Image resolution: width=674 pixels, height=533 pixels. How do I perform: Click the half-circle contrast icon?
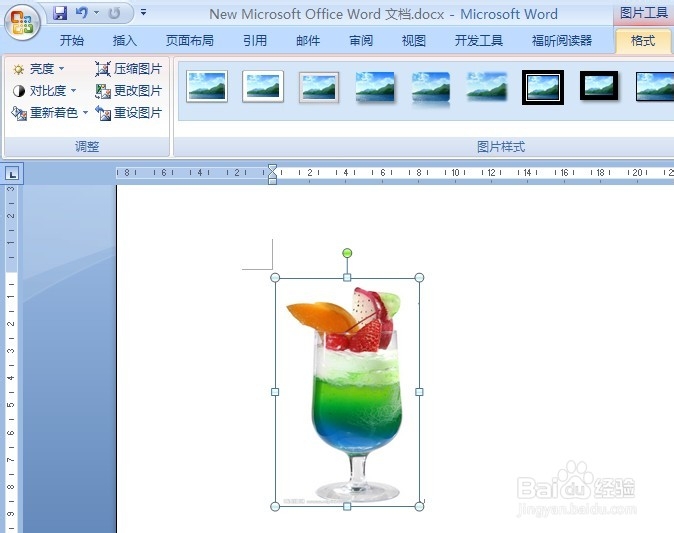pyautogui.click(x=18, y=91)
